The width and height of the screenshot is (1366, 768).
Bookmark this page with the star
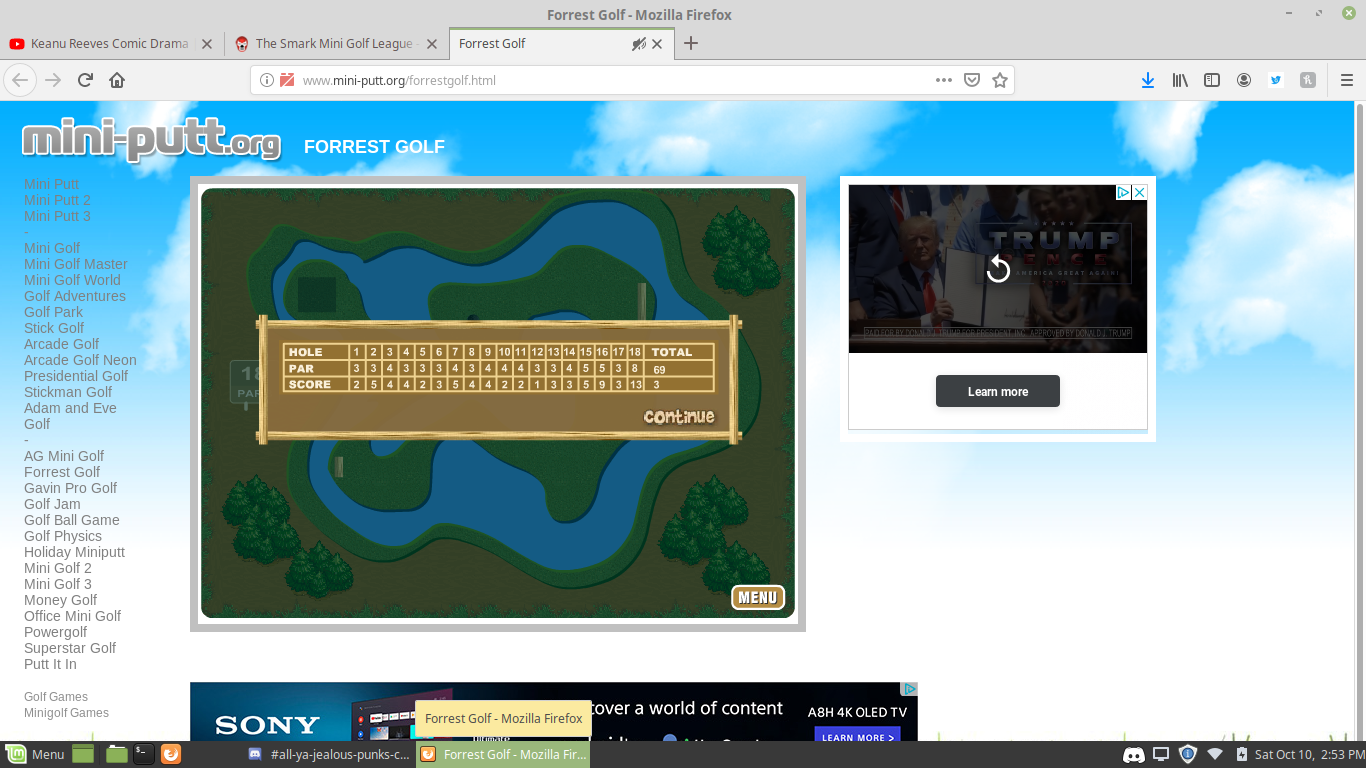pyautogui.click(x=999, y=80)
